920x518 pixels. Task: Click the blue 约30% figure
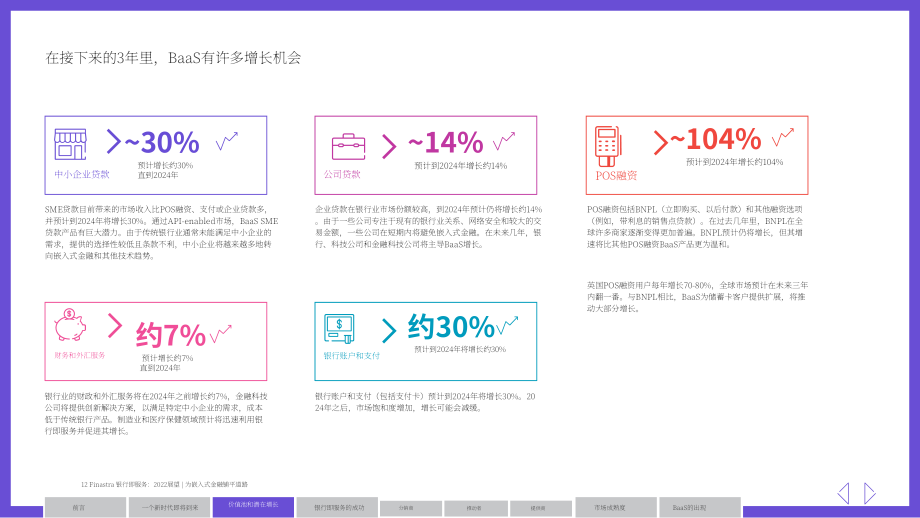(451, 327)
